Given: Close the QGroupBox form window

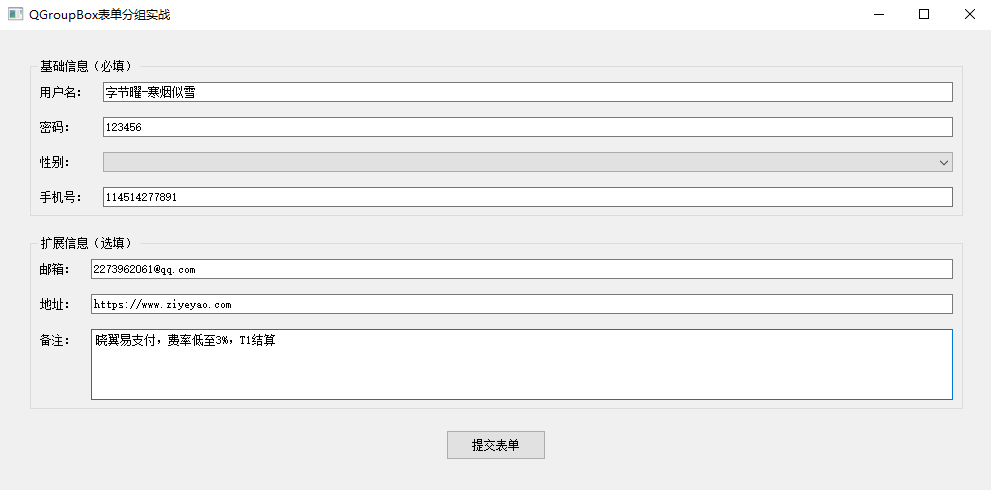Looking at the screenshot, I should 969,14.
